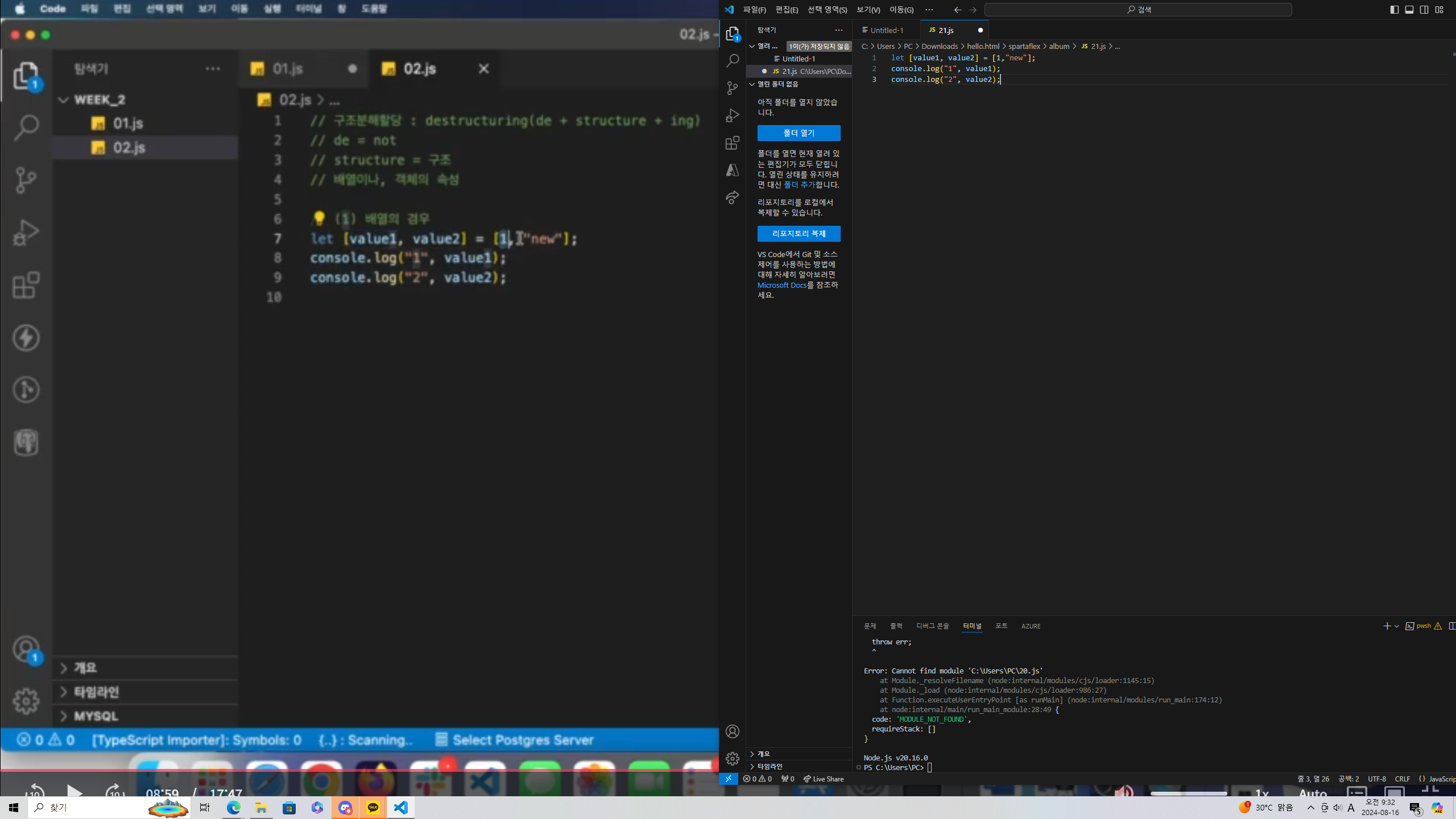Click the pwsh terminal profile label
The width and height of the screenshot is (1456, 819).
tap(1423, 626)
